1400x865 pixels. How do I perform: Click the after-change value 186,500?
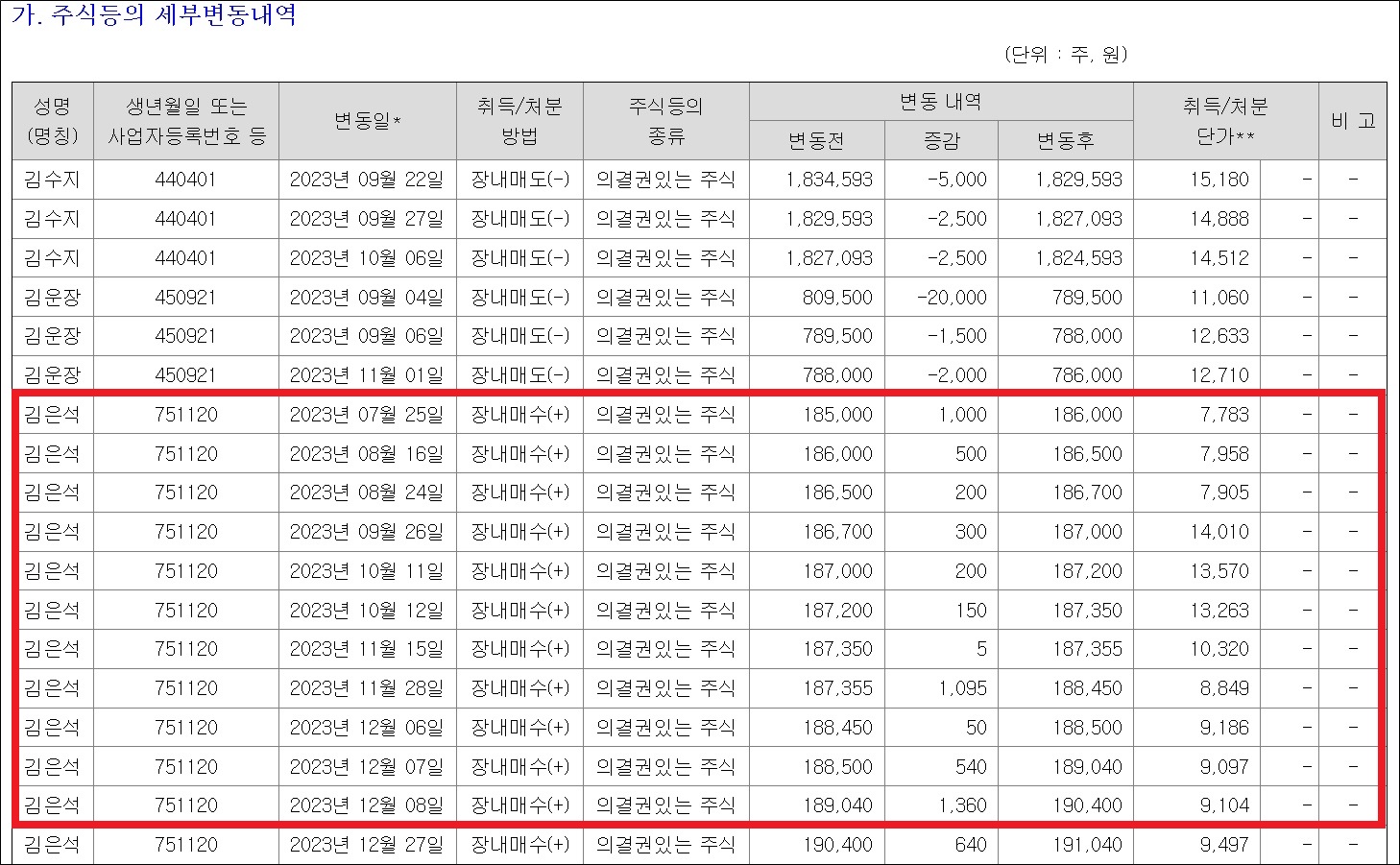[x=1087, y=454]
